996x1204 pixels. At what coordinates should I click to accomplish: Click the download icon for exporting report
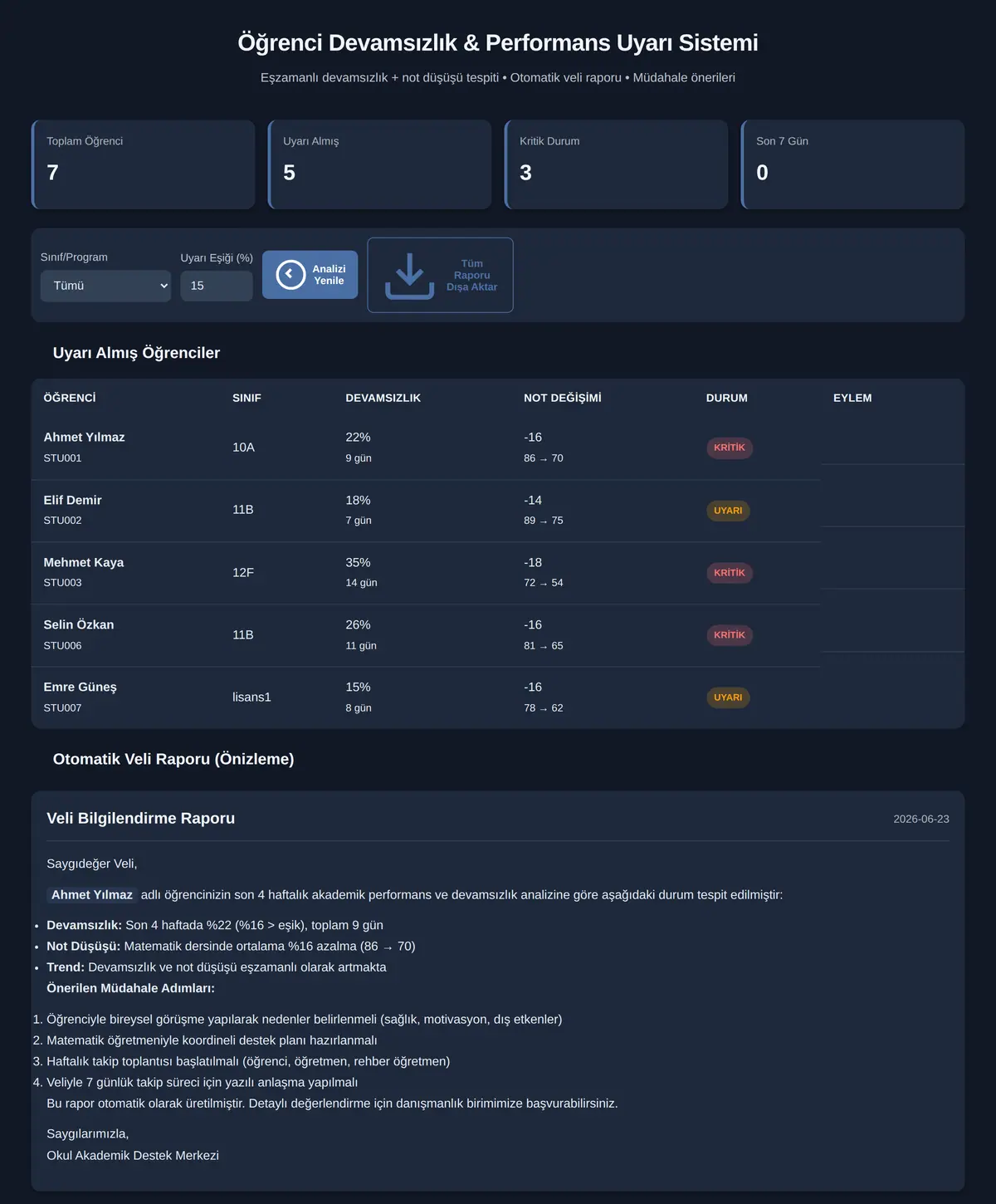(x=410, y=276)
